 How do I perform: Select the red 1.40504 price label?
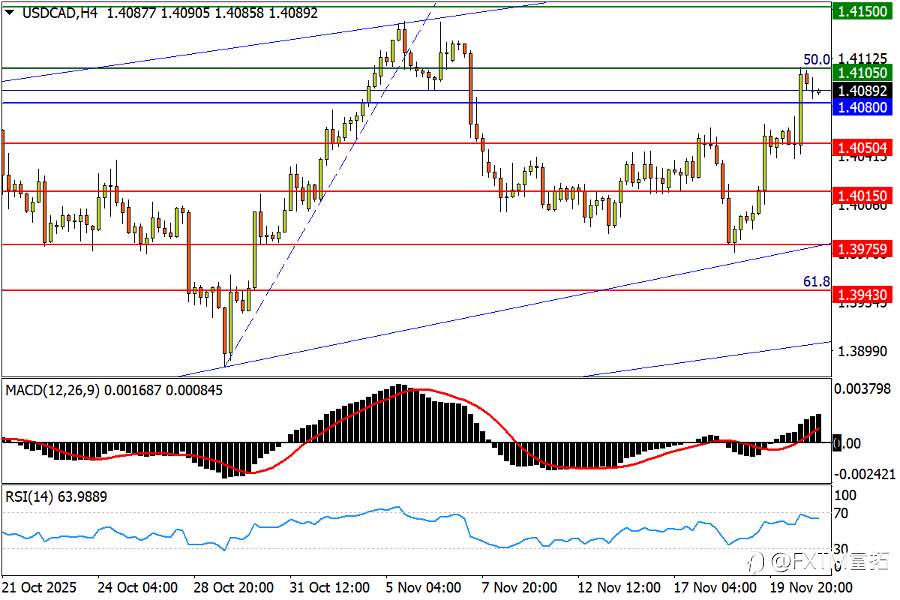(862, 148)
